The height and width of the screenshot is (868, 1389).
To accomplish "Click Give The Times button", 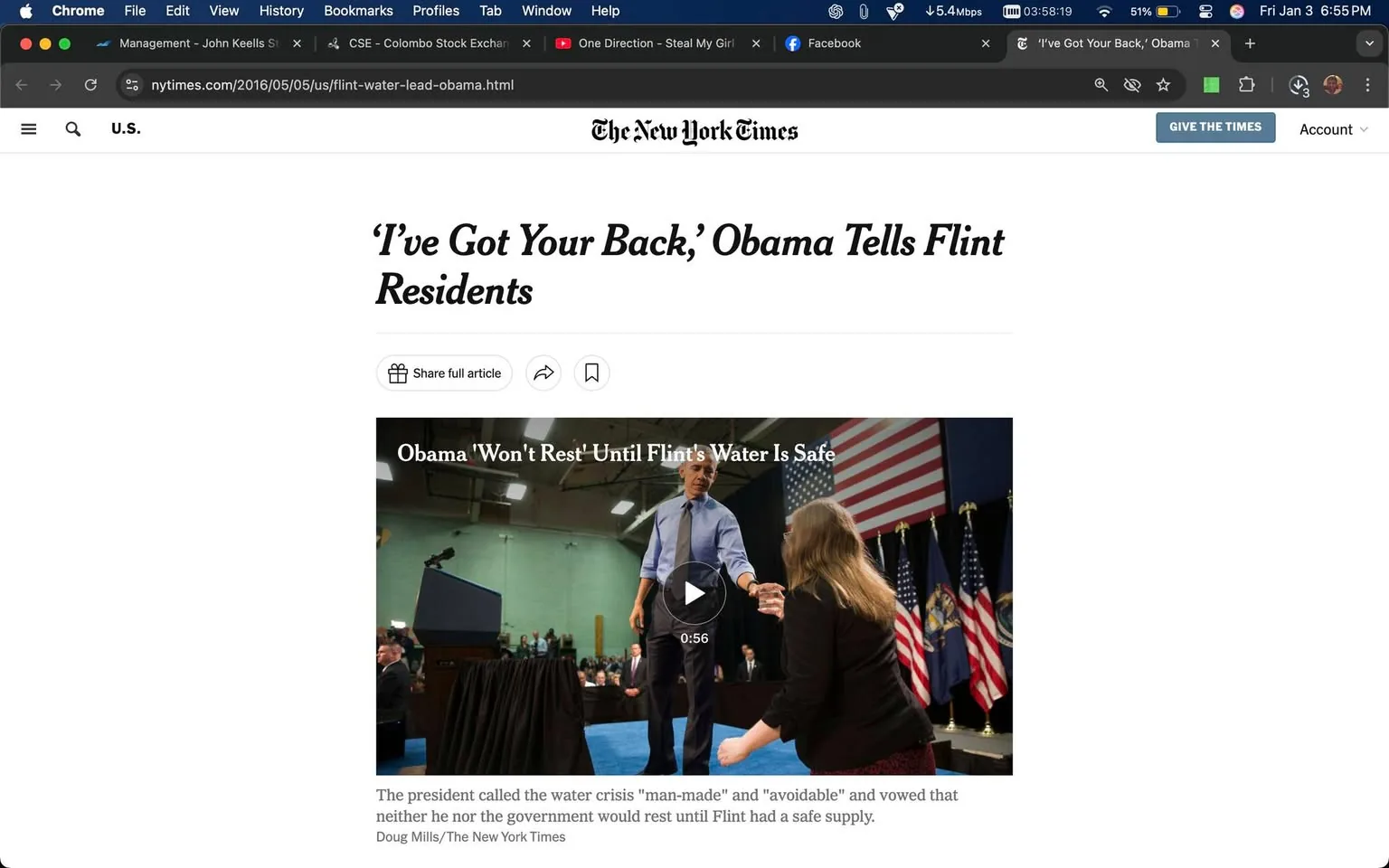I will (x=1215, y=127).
